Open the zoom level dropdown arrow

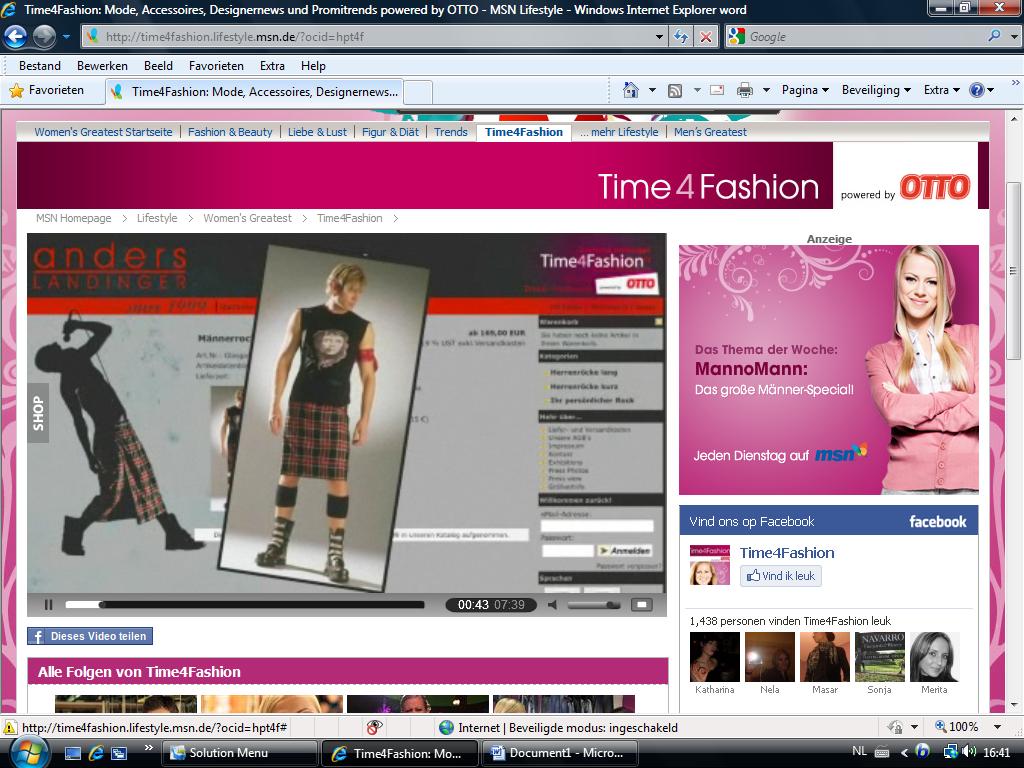pos(997,727)
